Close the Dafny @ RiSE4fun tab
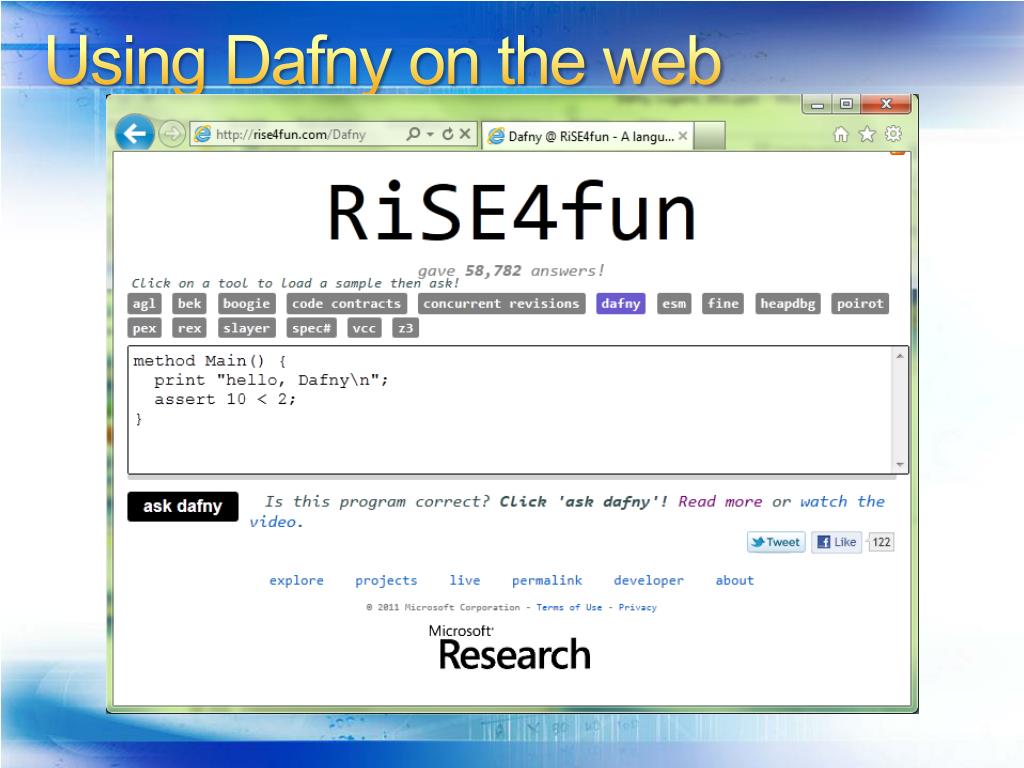This screenshot has width=1024, height=768. click(x=682, y=136)
